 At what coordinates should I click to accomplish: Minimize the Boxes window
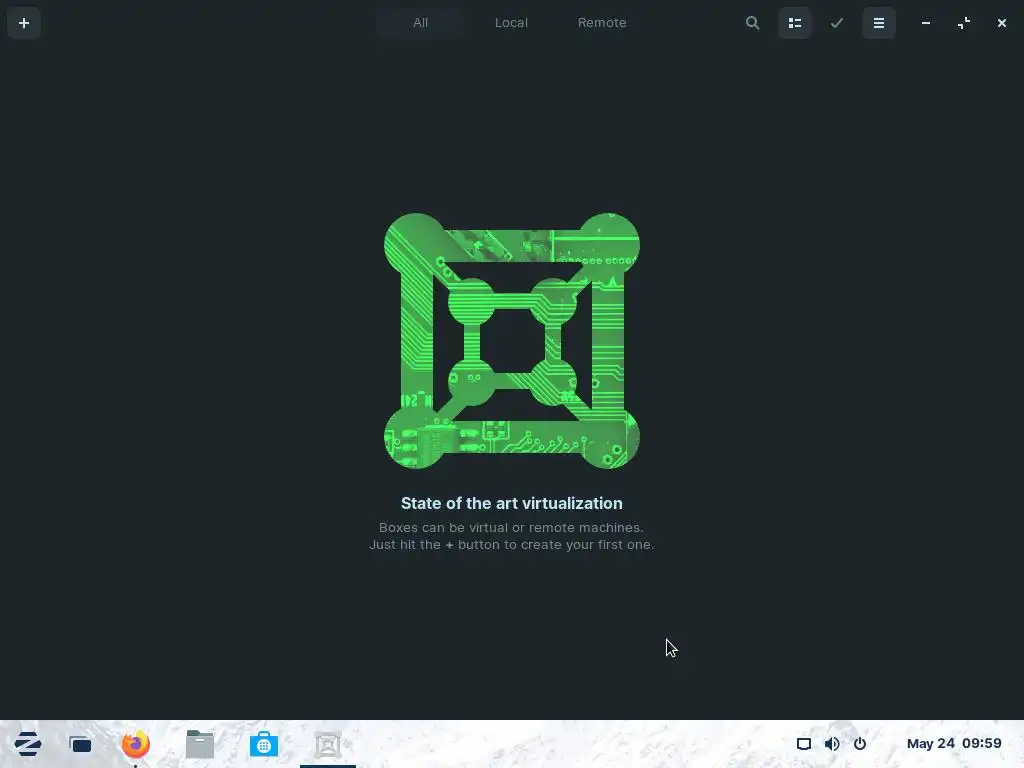(x=925, y=23)
